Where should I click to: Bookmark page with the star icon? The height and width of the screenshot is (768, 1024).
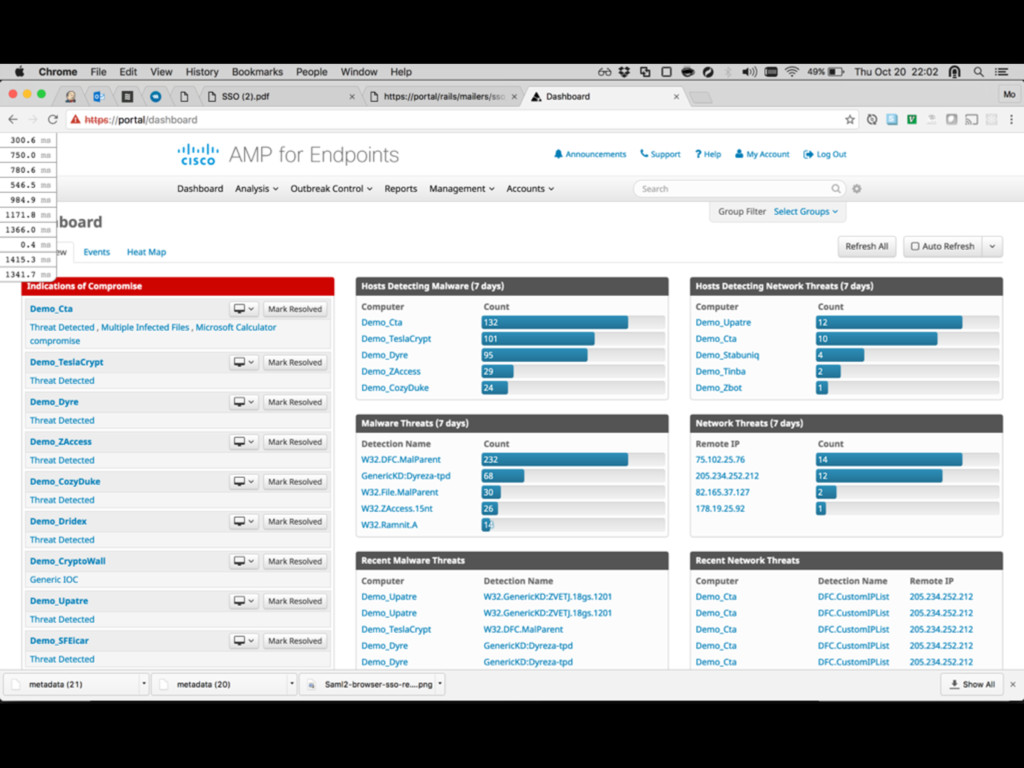(x=850, y=120)
